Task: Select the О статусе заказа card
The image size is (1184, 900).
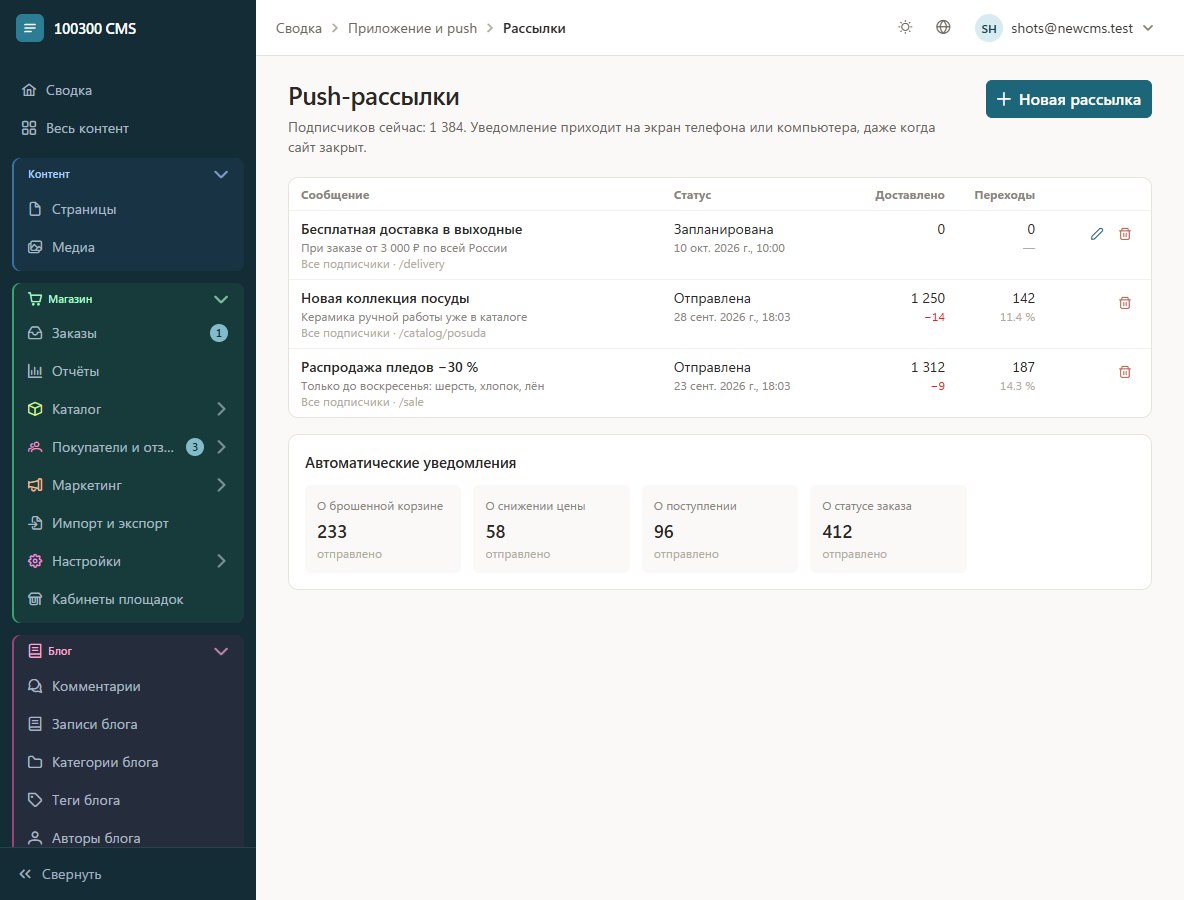Action: [888, 529]
